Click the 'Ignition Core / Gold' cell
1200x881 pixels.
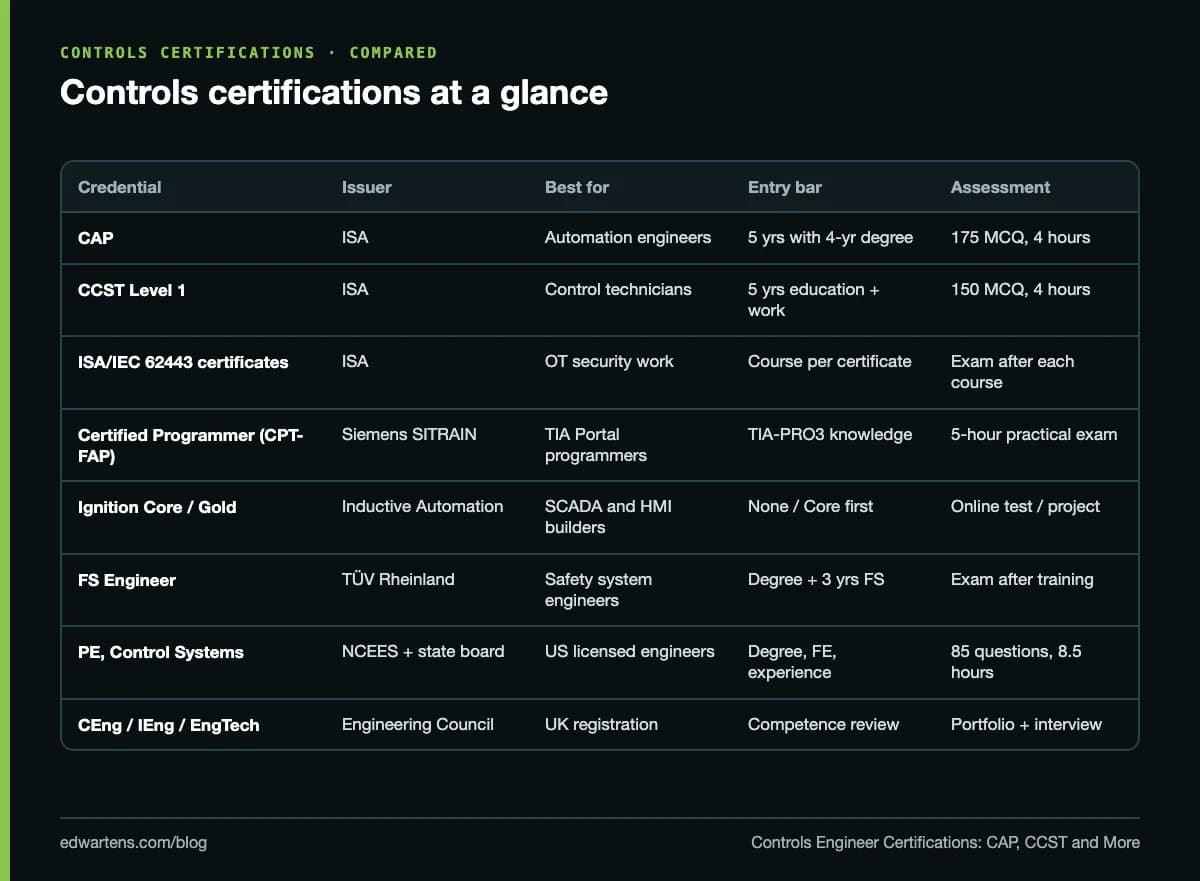(157, 507)
